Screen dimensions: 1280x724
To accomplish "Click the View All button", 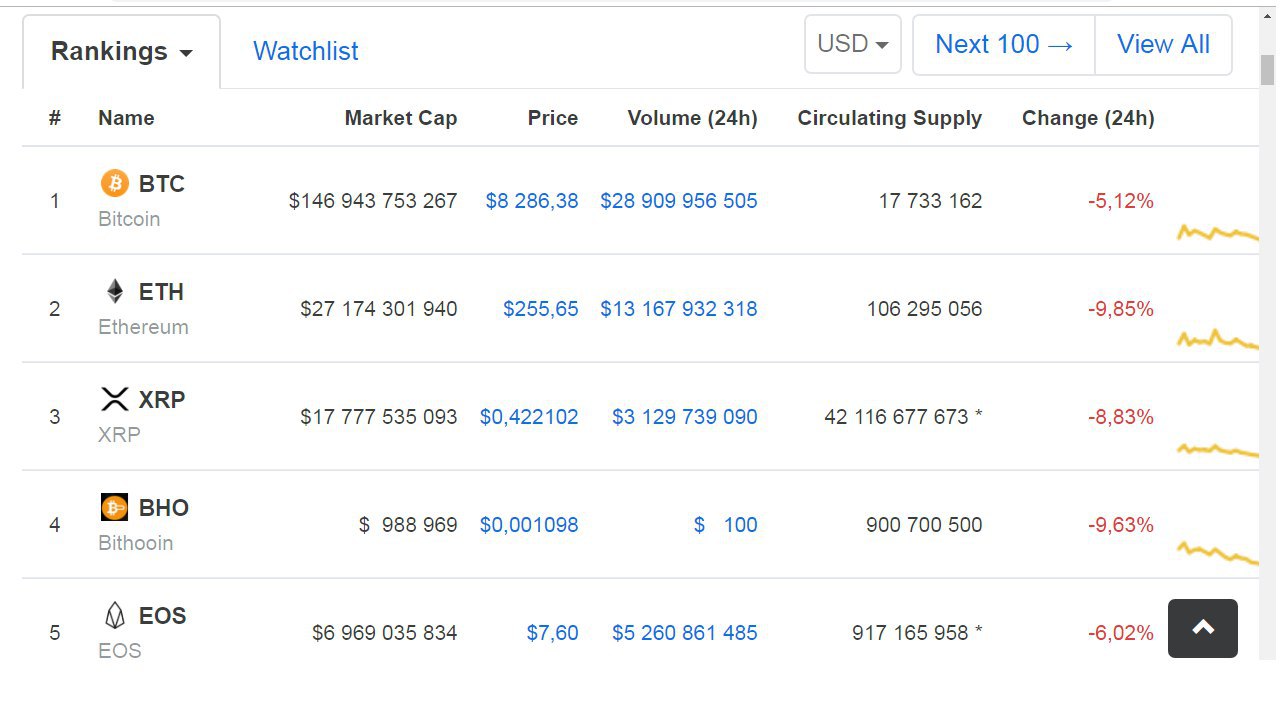I will (1163, 44).
